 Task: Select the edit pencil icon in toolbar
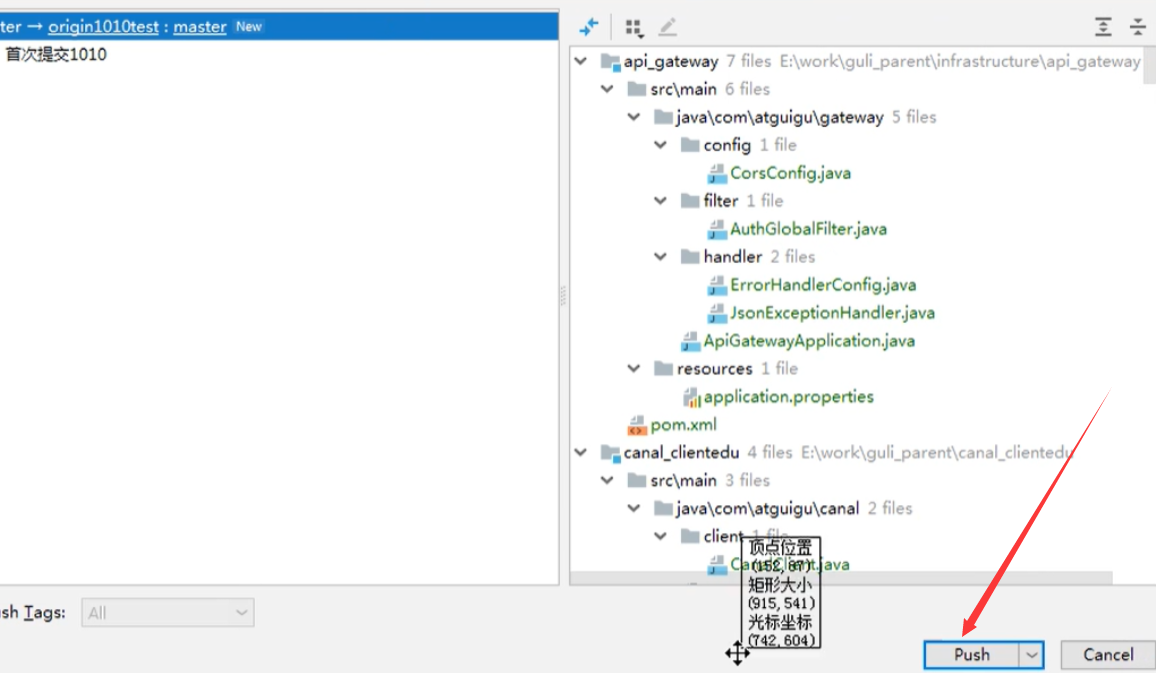point(667,27)
